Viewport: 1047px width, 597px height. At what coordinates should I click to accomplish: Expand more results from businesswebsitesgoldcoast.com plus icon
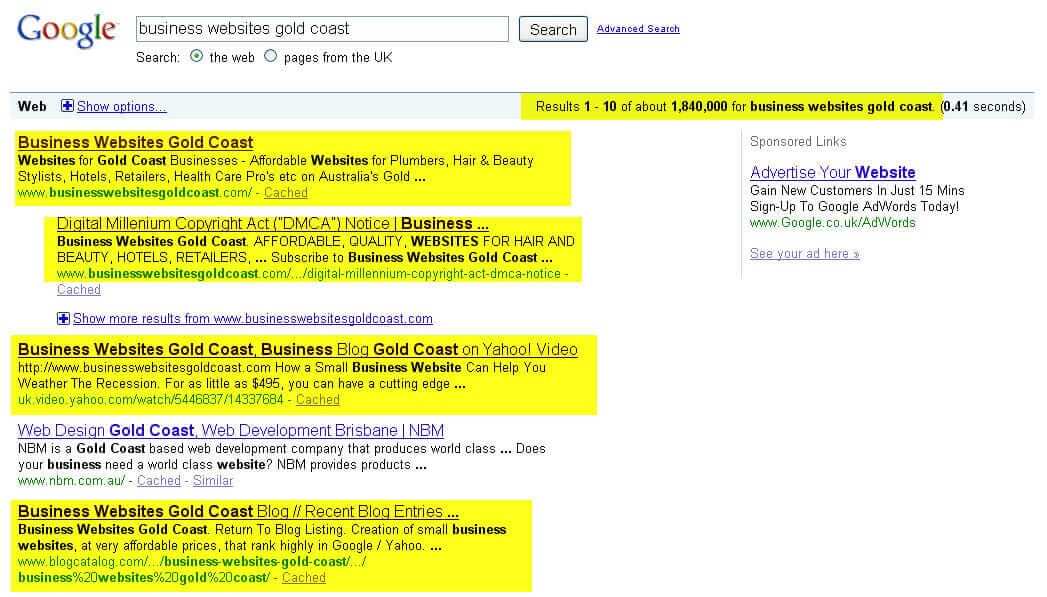pyautogui.click(x=63, y=319)
